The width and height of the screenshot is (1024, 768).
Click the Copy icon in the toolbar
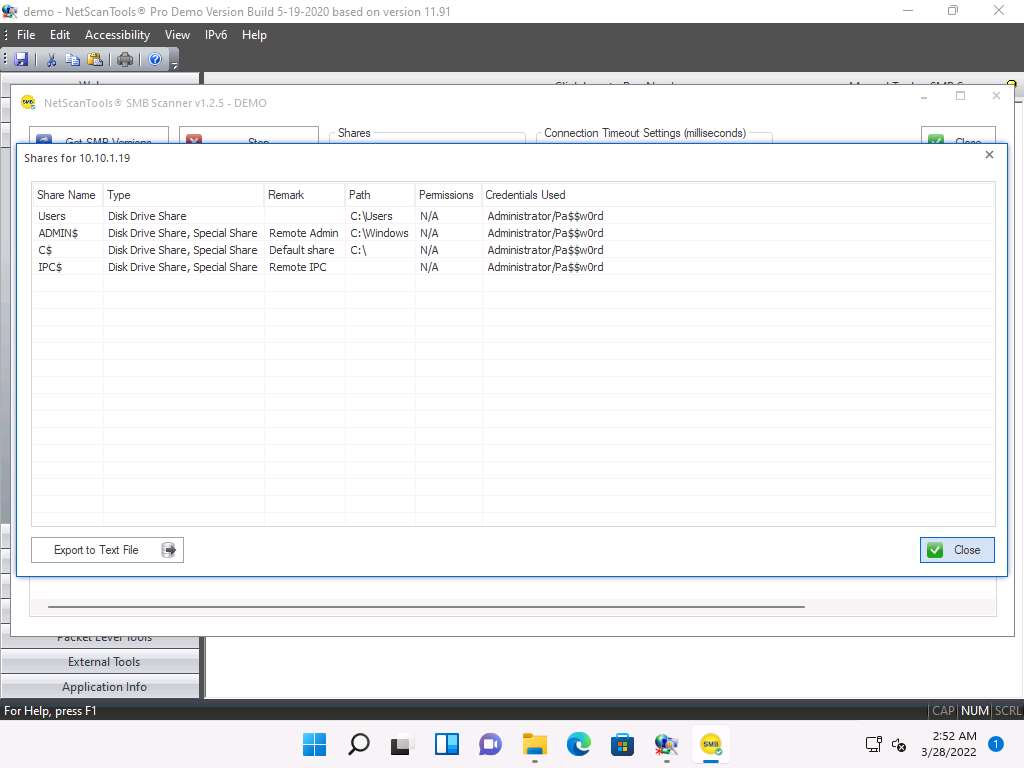73,60
